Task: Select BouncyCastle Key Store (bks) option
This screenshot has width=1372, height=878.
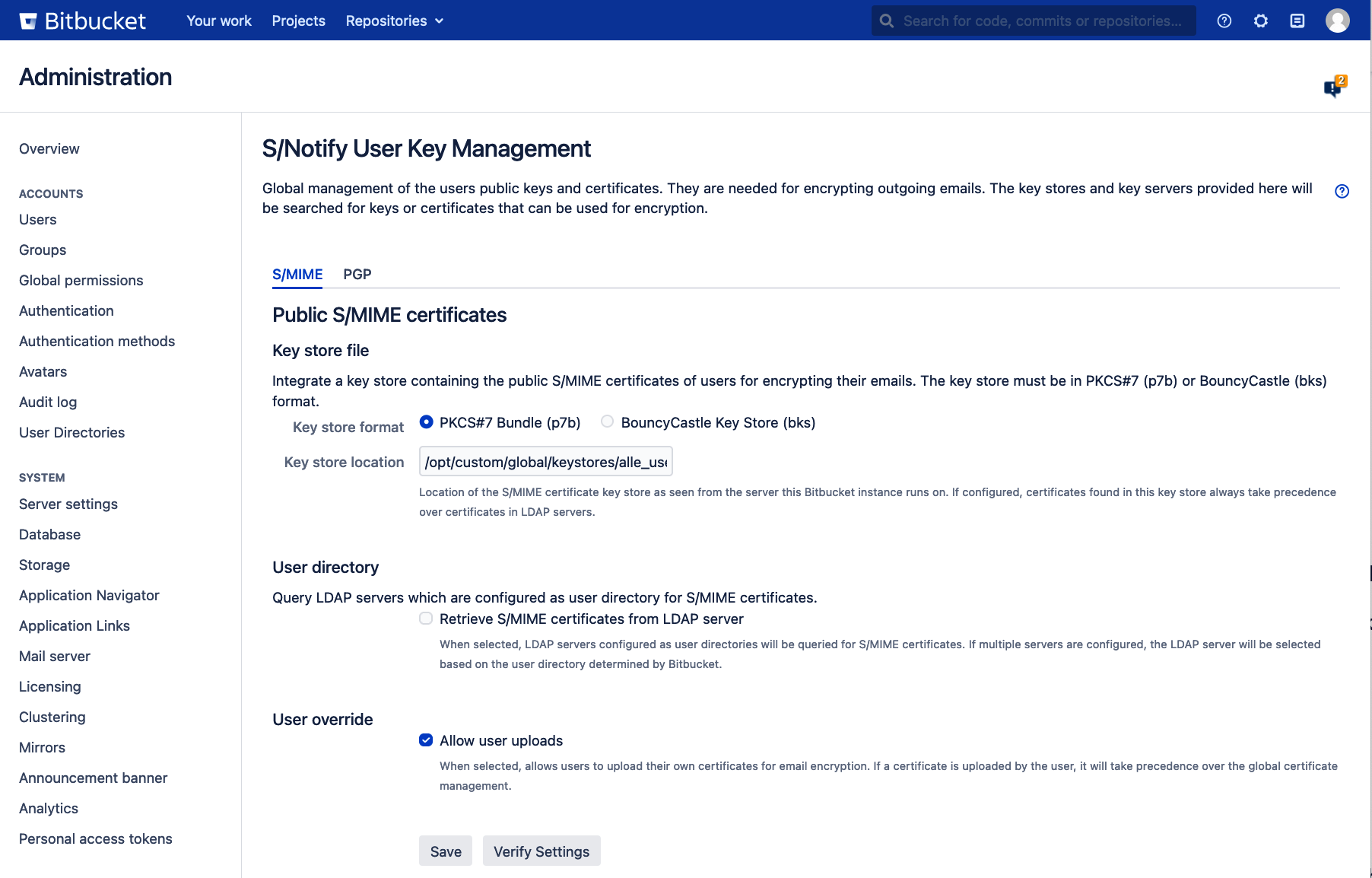Action: 607,422
